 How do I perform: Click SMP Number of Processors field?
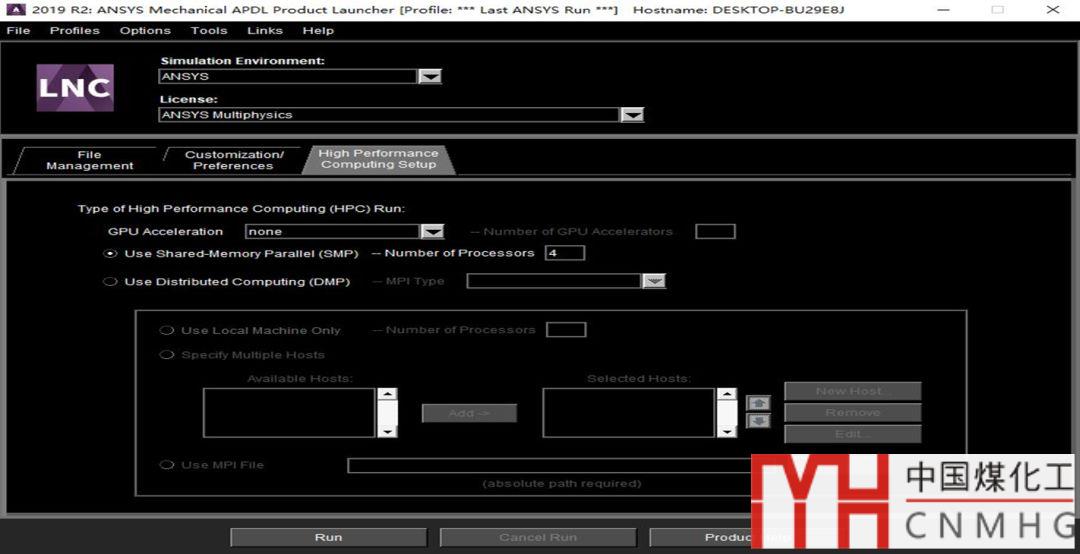(565, 253)
